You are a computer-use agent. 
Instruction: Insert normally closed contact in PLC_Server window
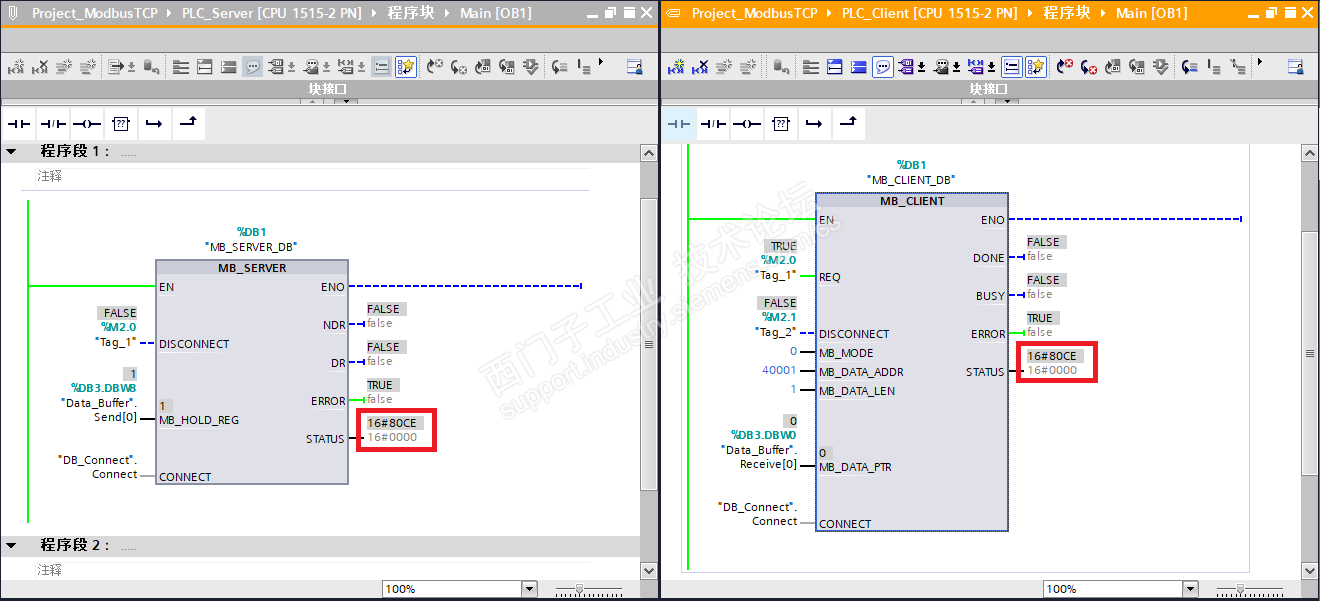point(53,124)
